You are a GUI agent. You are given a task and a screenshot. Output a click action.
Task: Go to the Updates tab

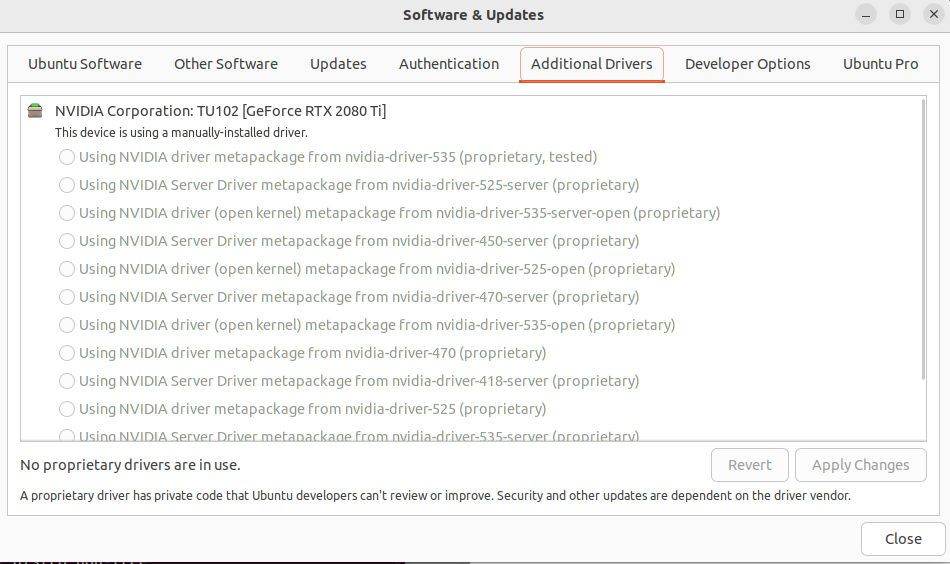pos(338,64)
